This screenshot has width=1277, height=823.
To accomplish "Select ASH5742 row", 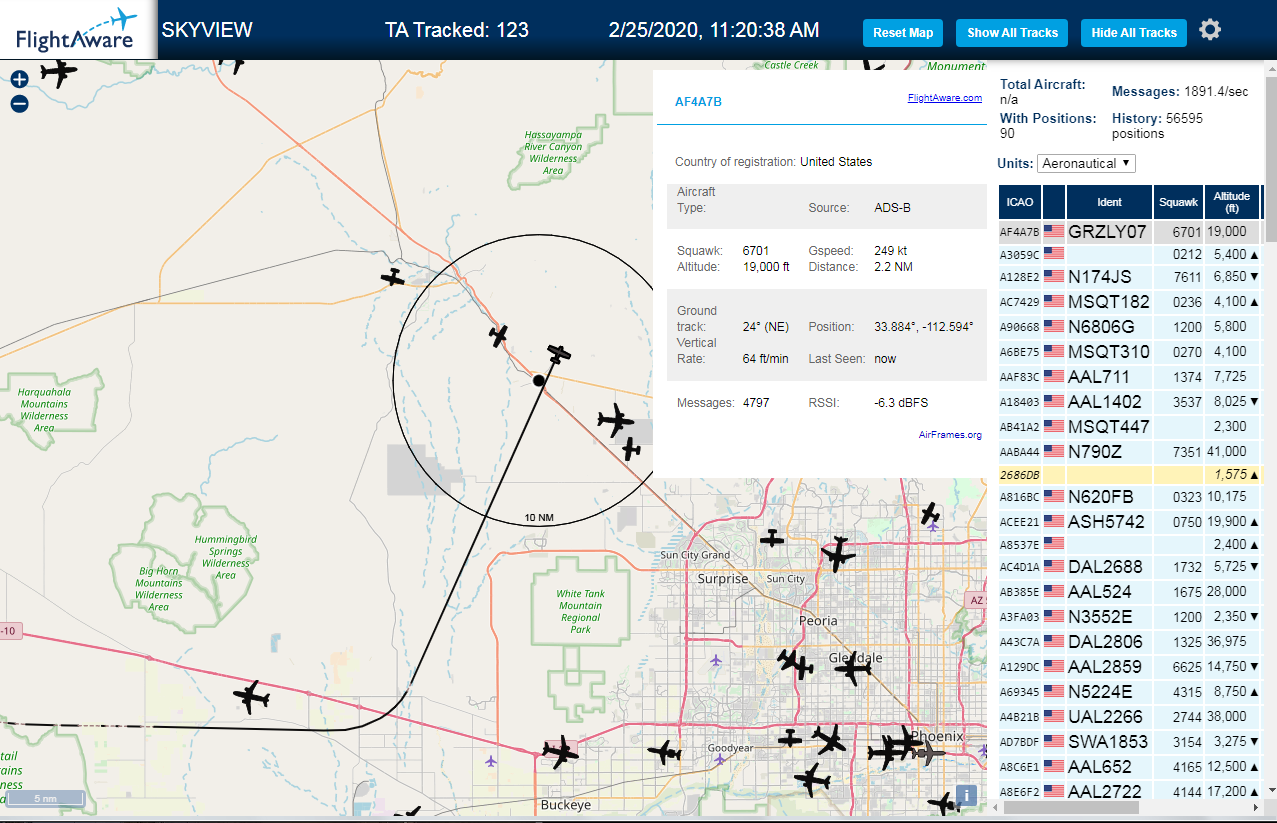I will [1130, 521].
